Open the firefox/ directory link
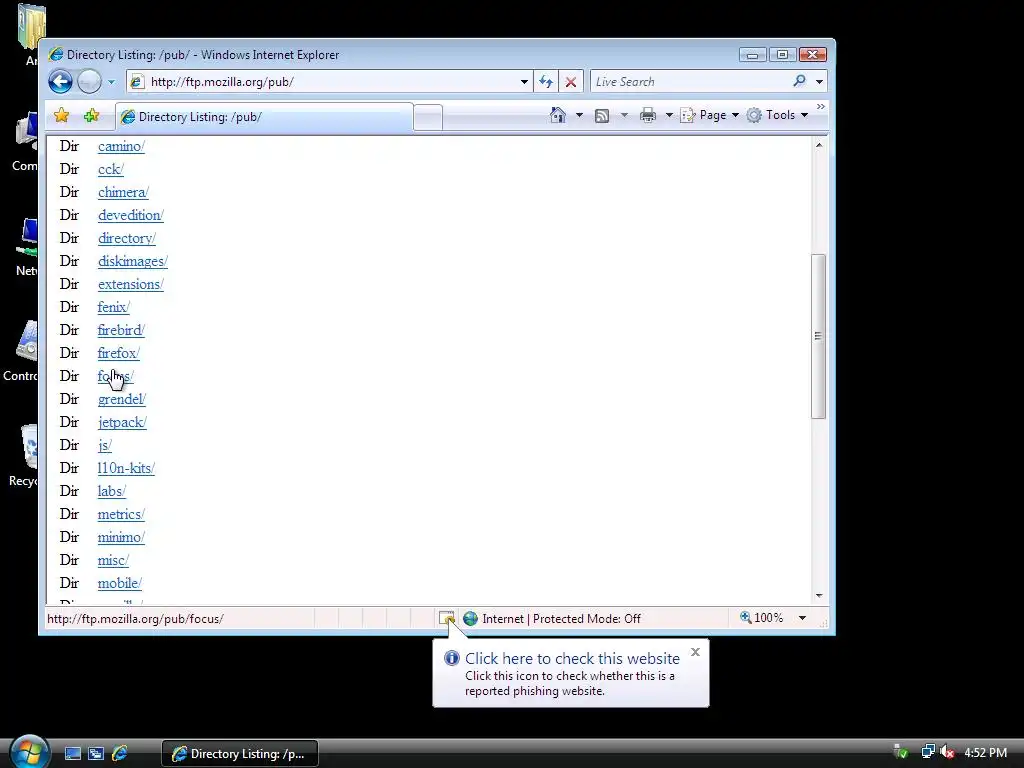This screenshot has width=1024, height=768. (119, 353)
